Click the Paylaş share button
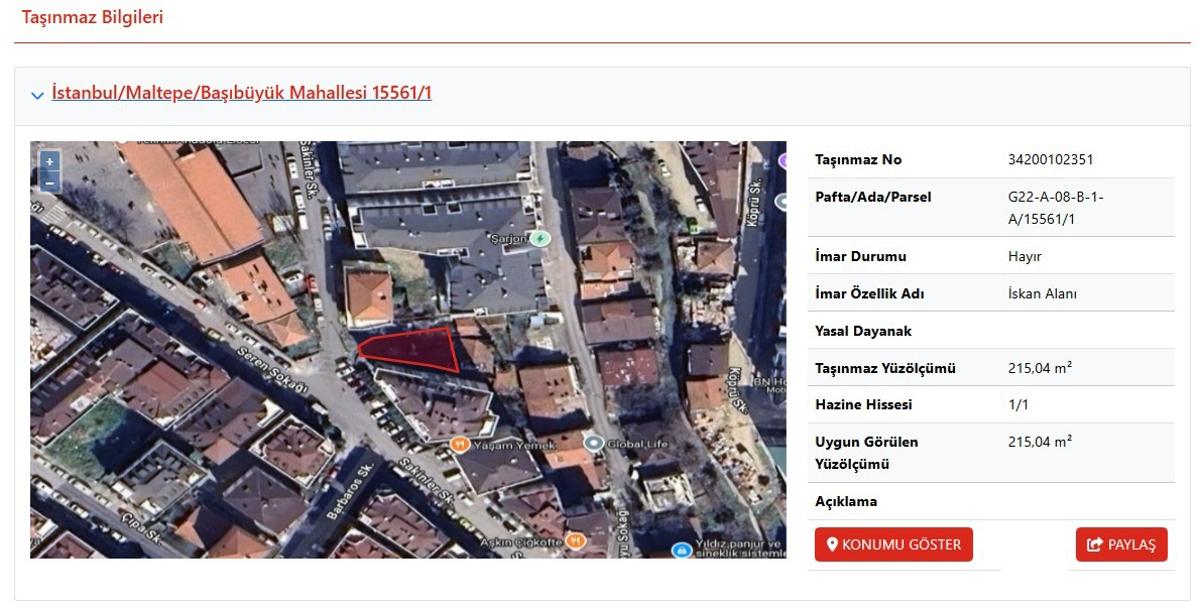Screen dimensions: 1200x608 [1121, 545]
